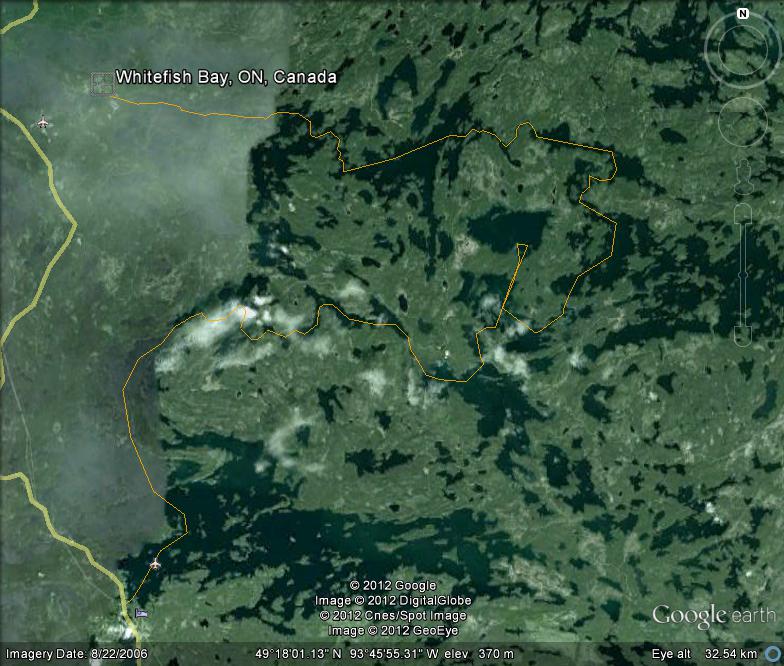This screenshot has height=666, width=784.
Task: Click the Google Earth logo
Action: click(x=713, y=615)
